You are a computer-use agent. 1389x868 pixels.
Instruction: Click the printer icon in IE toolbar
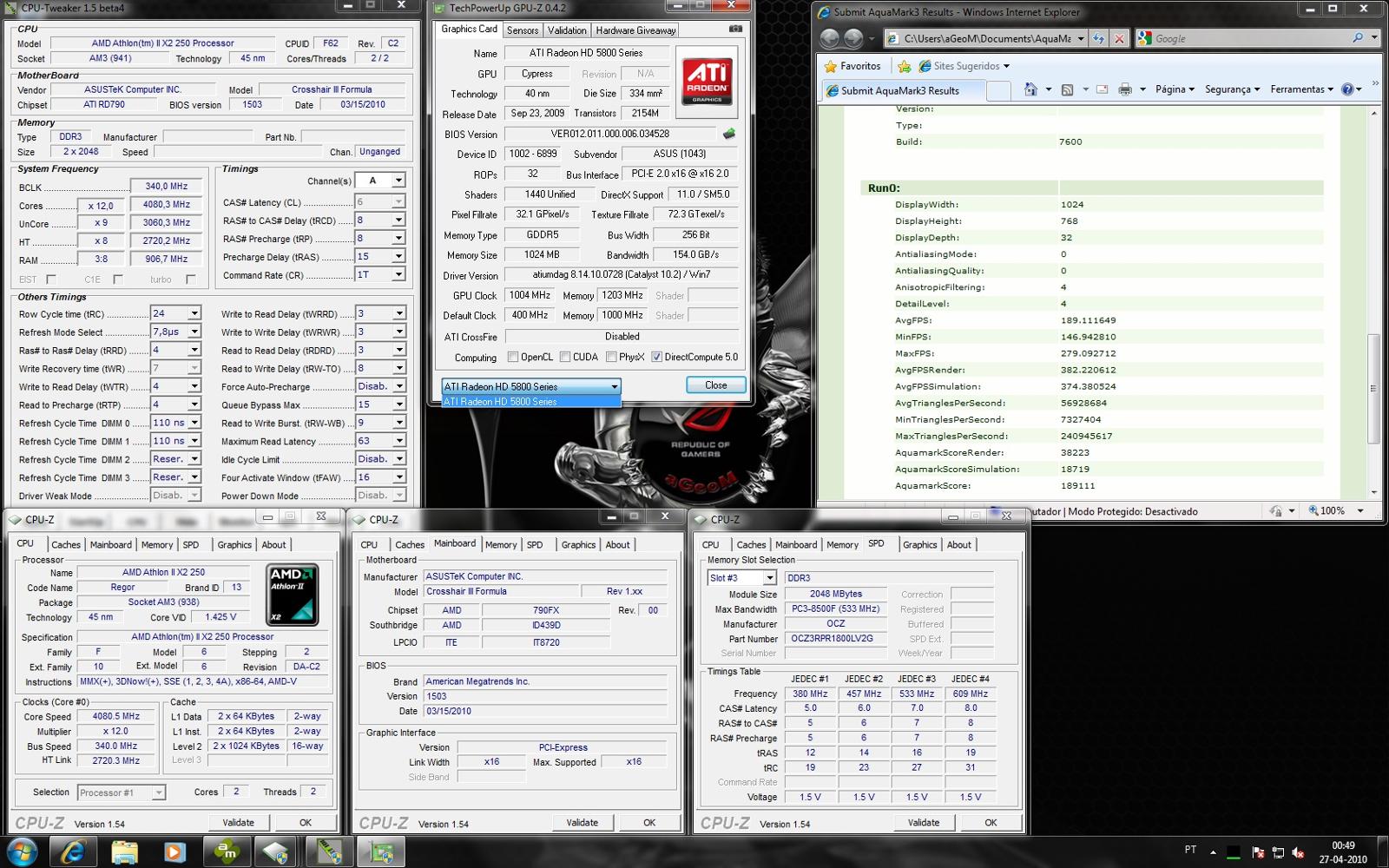pyautogui.click(x=1125, y=89)
